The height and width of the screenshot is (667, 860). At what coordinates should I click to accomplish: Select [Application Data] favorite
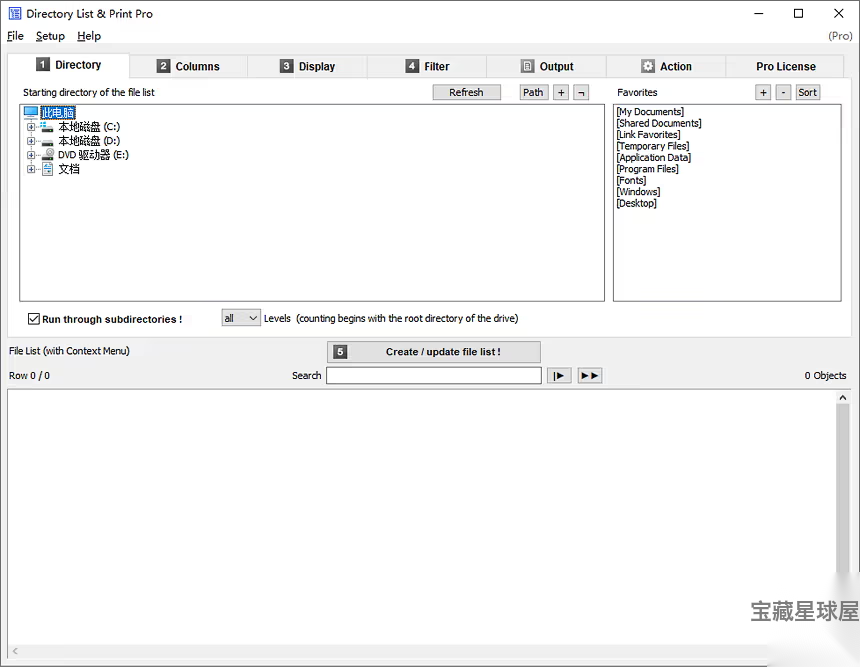tap(654, 158)
